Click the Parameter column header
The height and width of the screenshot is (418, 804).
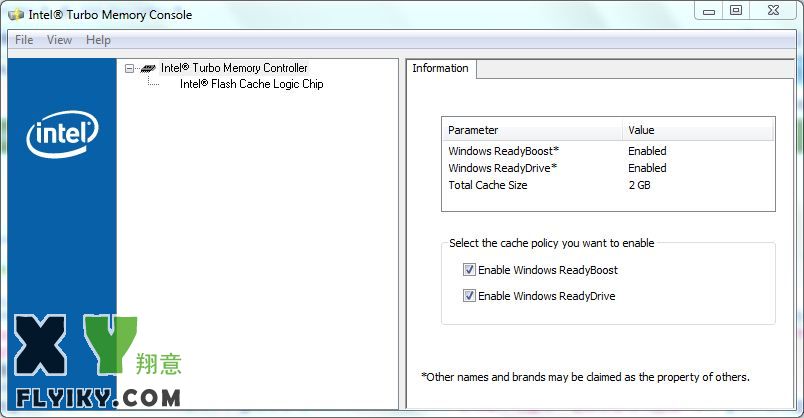pos(533,130)
